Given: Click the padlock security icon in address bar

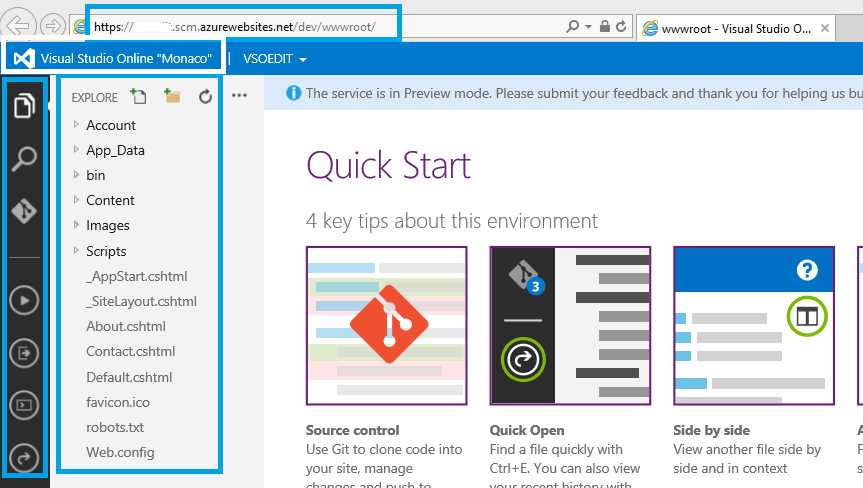Looking at the screenshot, I should (604, 26).
